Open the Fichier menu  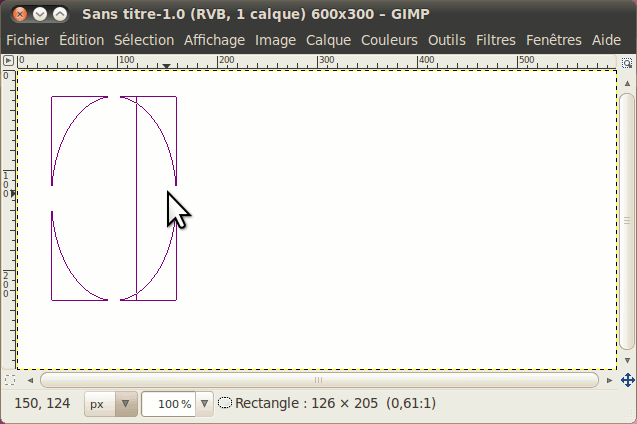(x=28, y=40)
